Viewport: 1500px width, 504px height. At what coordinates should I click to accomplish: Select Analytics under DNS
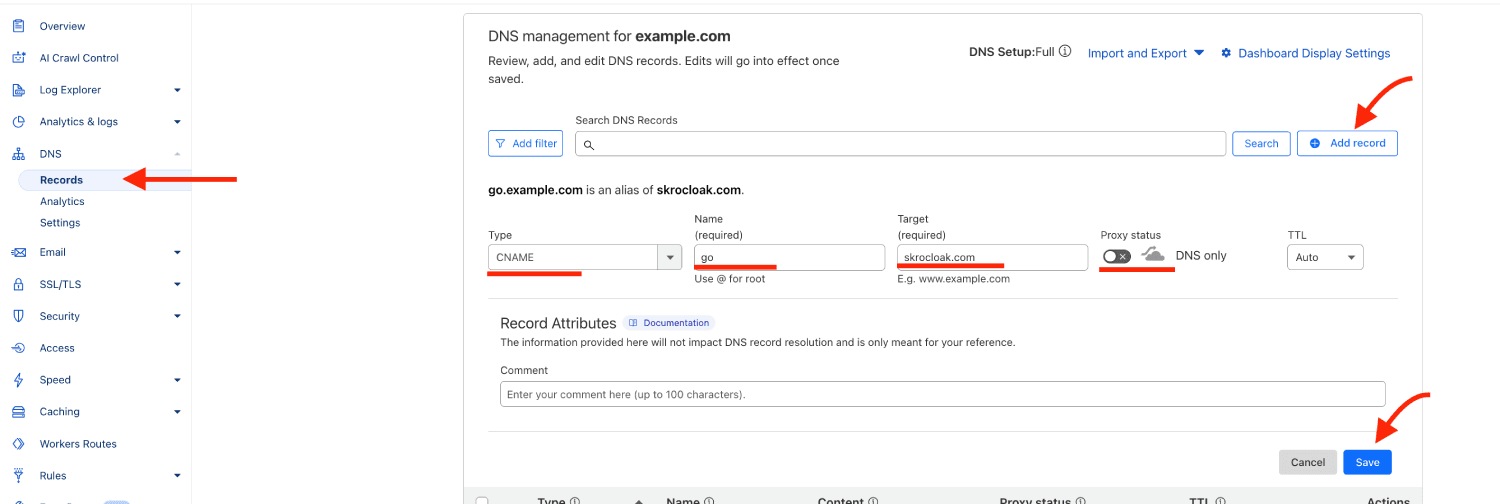click(62, 201)
